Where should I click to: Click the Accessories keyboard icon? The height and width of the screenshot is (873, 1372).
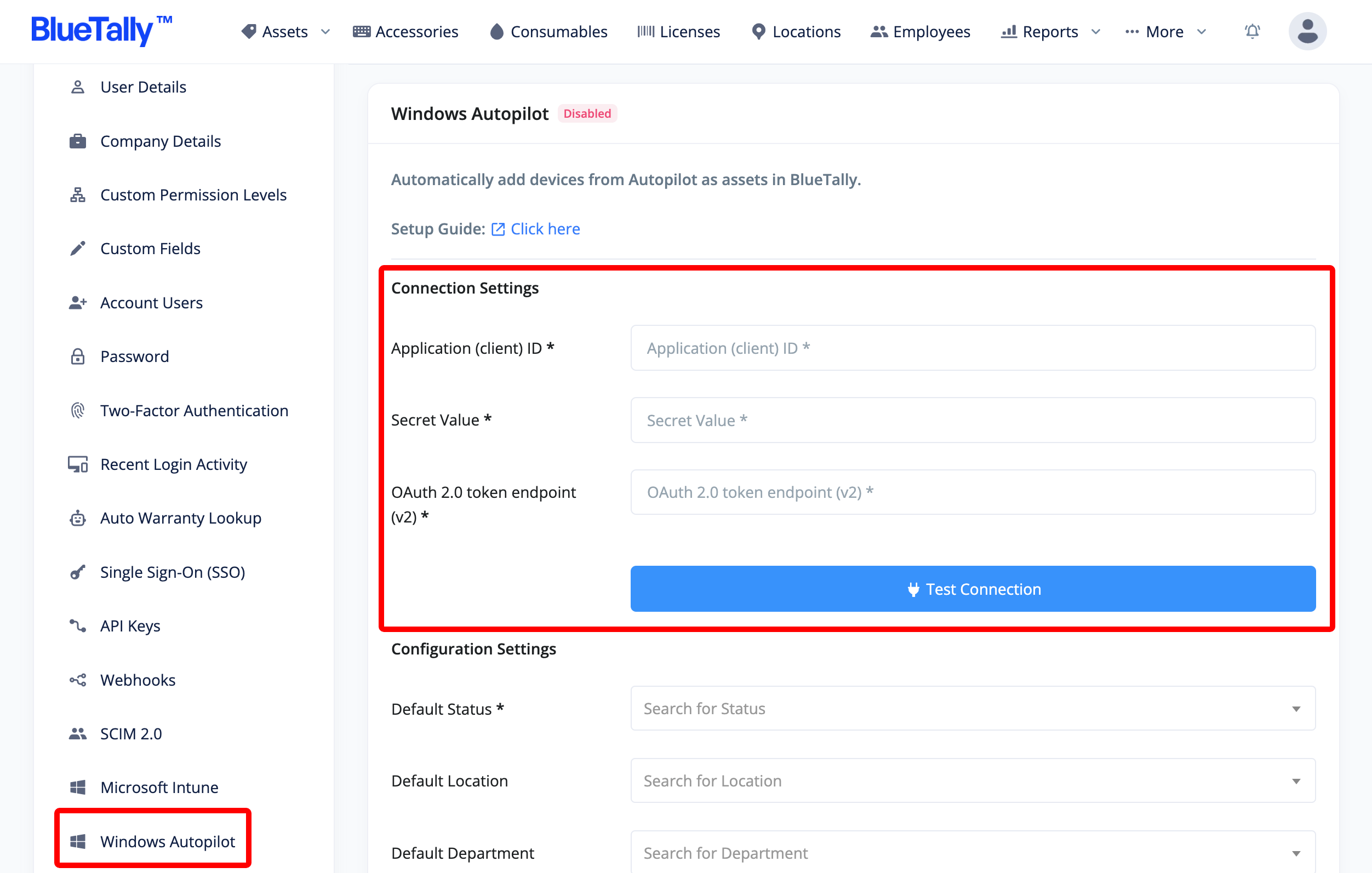(362, 31)
